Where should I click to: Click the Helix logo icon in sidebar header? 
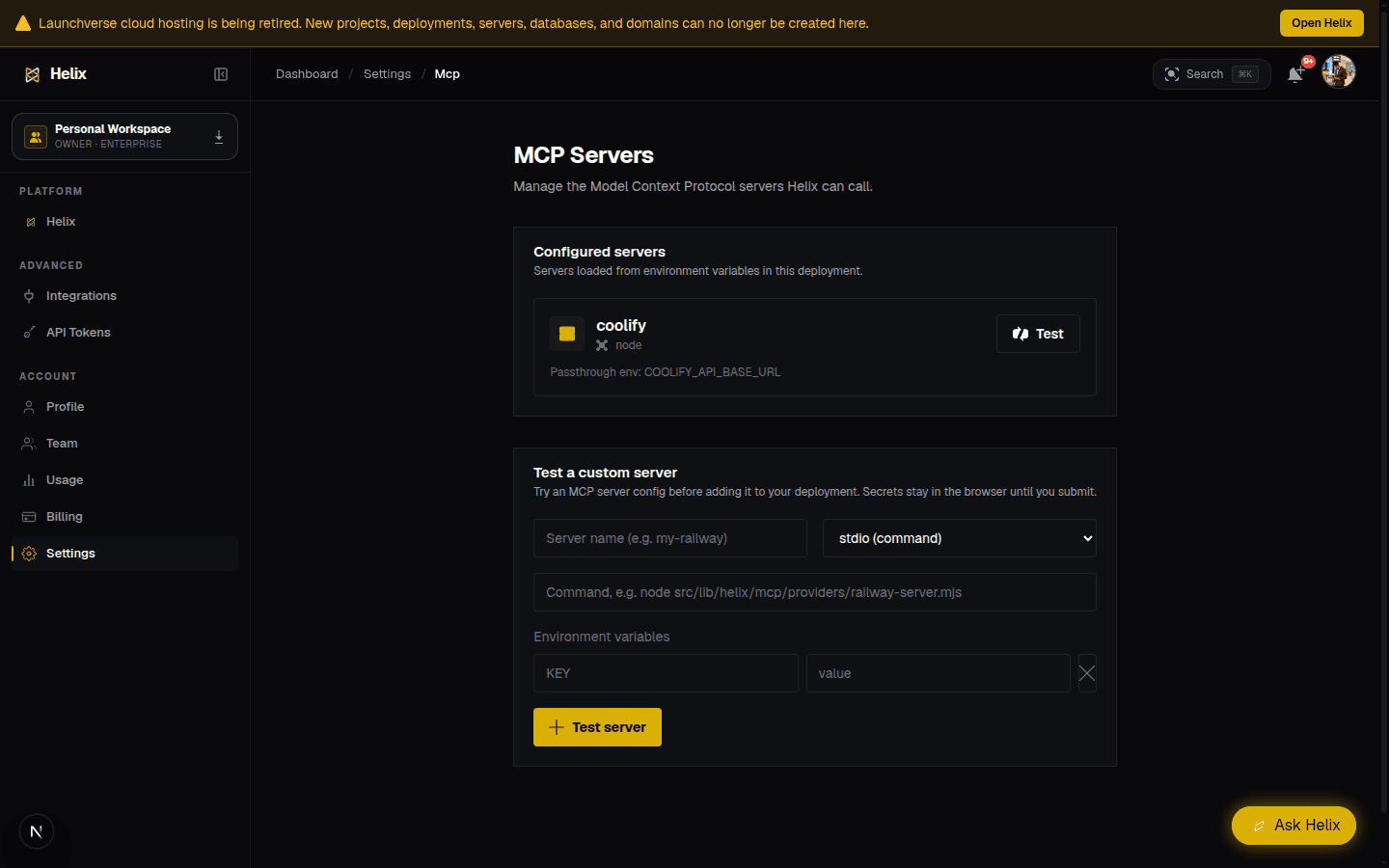click(32, 74)
